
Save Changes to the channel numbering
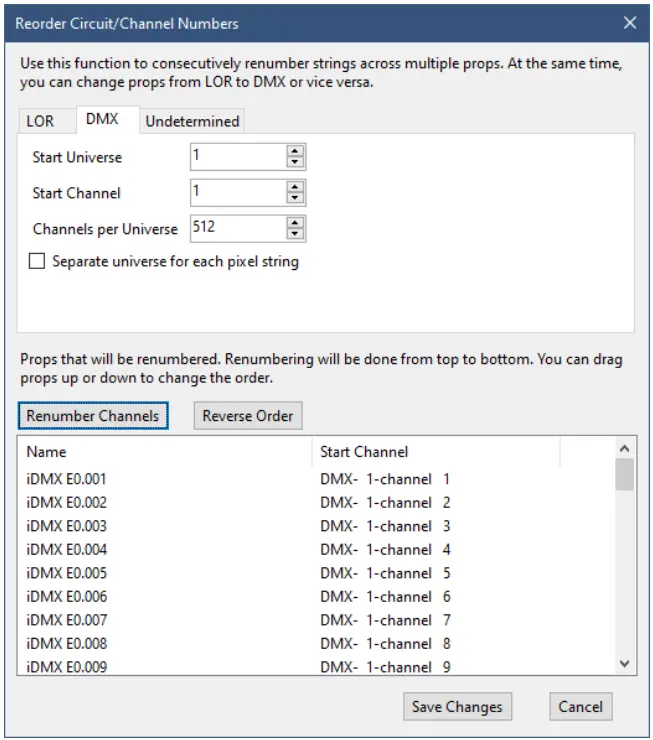(457, 706)
